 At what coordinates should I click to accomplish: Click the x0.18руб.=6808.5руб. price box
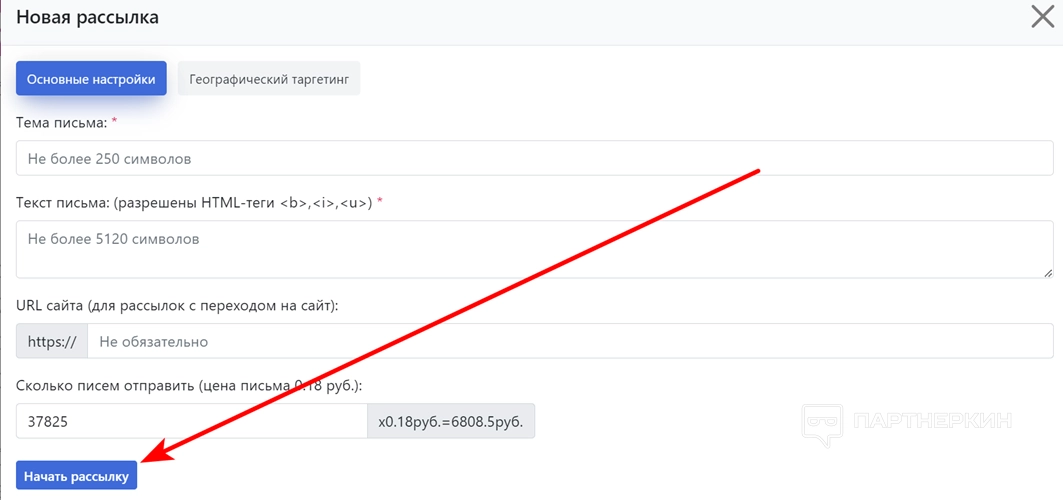coord(451,422)
